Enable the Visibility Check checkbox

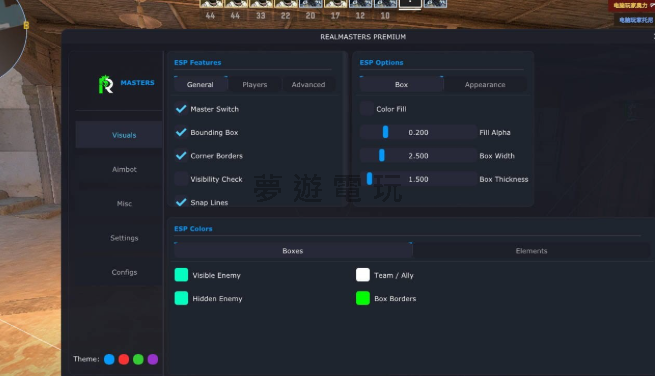181,179
